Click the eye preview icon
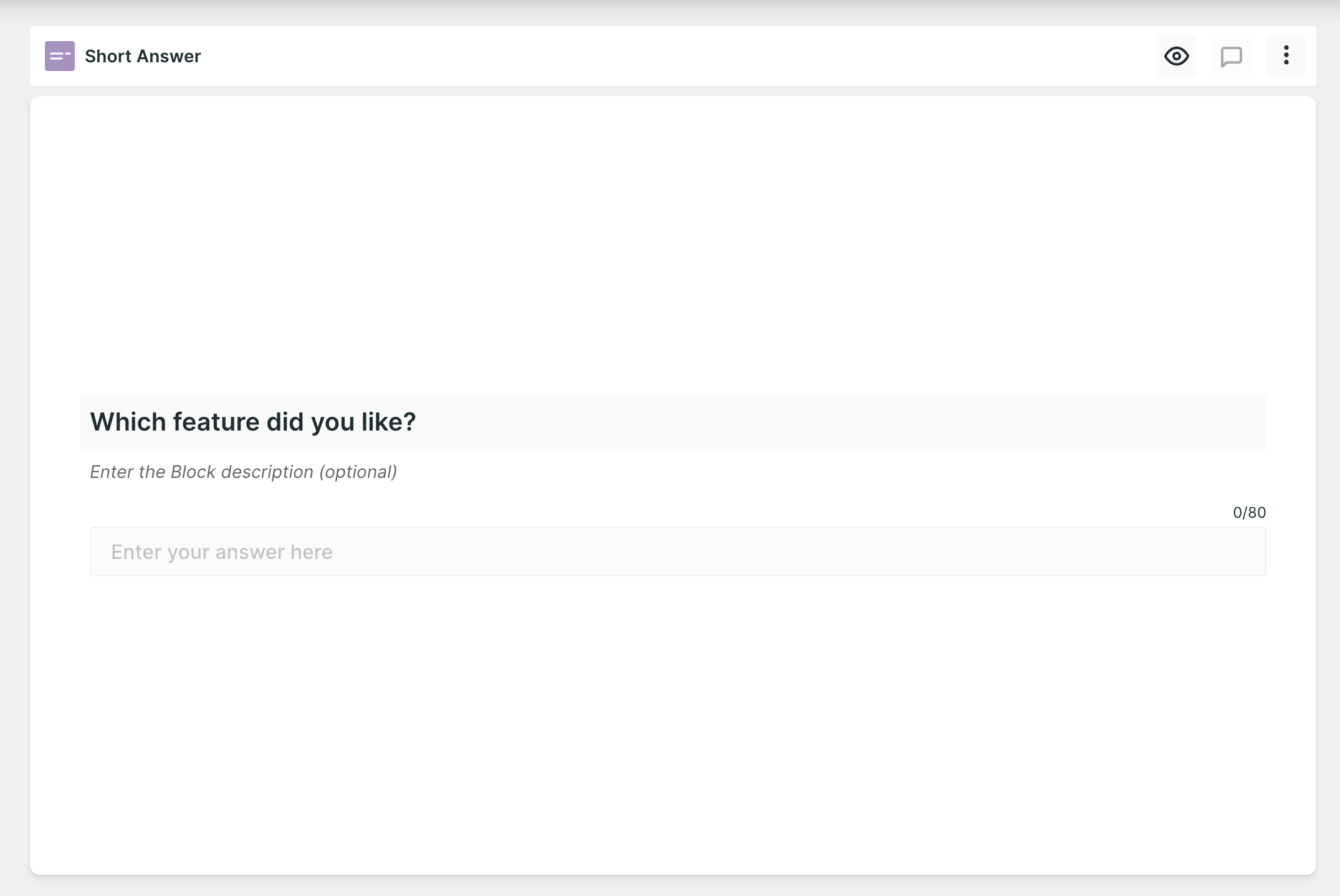 (x=1176, y=56)
